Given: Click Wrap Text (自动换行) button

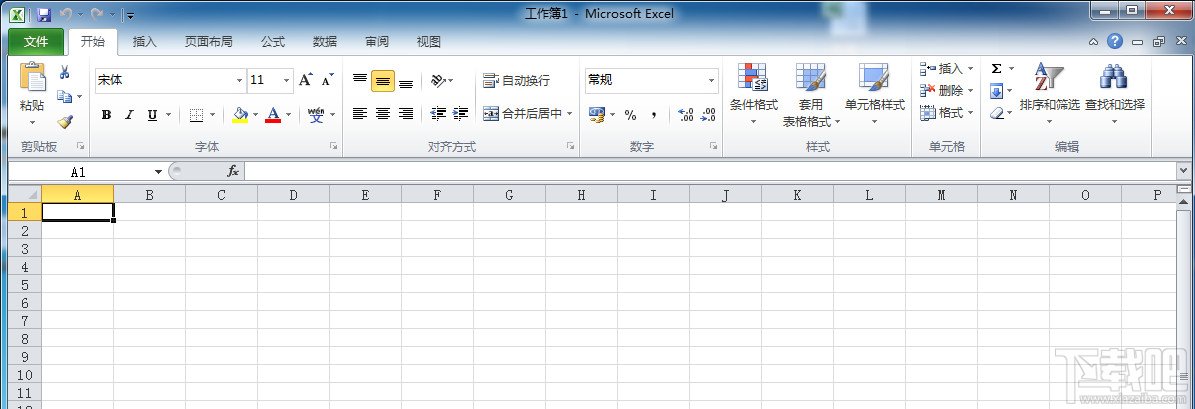Looking at the screenshot, I should 517,80.
